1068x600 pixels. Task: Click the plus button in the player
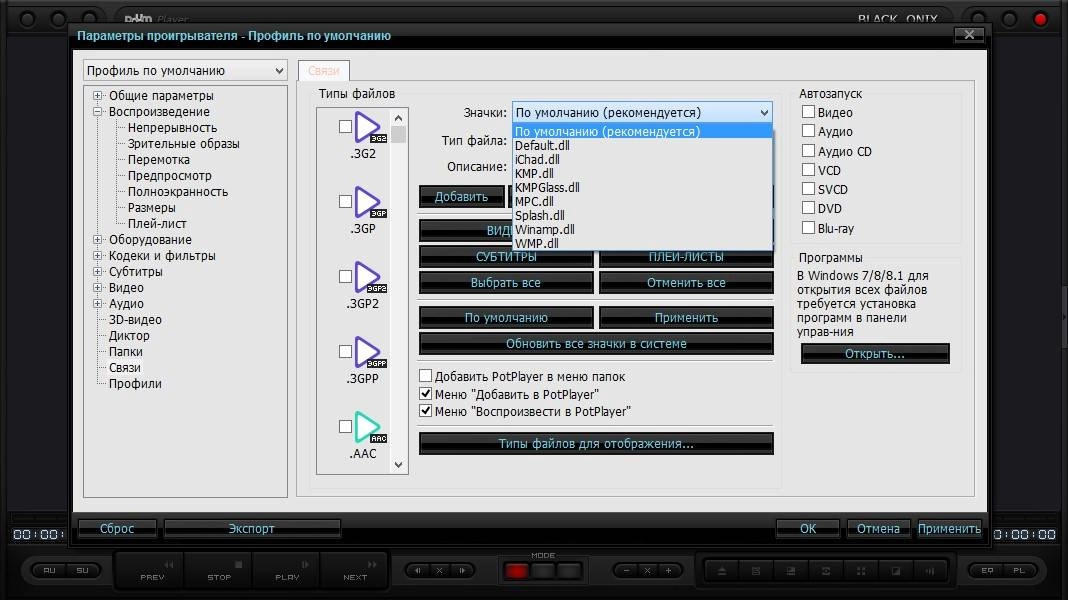(669, 571)
